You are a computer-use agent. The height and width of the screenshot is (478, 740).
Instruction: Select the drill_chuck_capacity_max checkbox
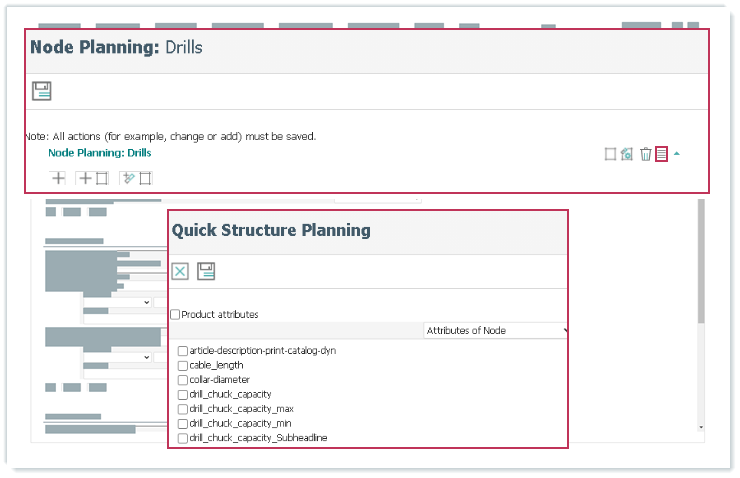[x=183, y=409]
